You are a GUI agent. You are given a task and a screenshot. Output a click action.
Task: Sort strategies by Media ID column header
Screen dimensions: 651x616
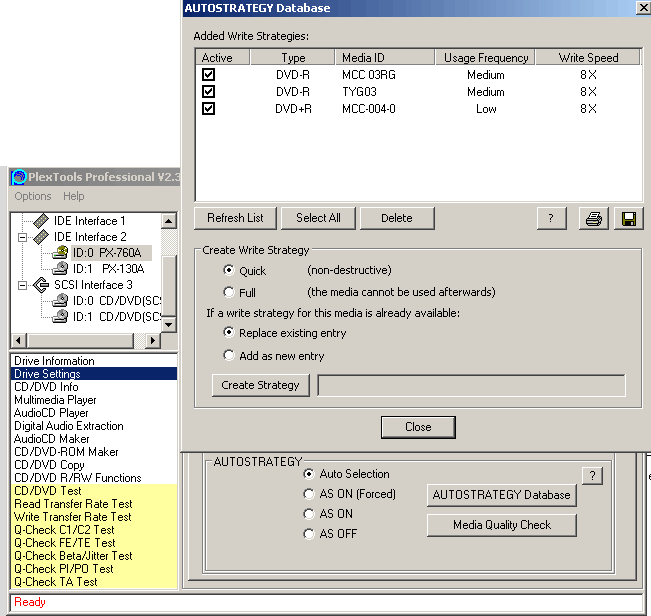363,58
